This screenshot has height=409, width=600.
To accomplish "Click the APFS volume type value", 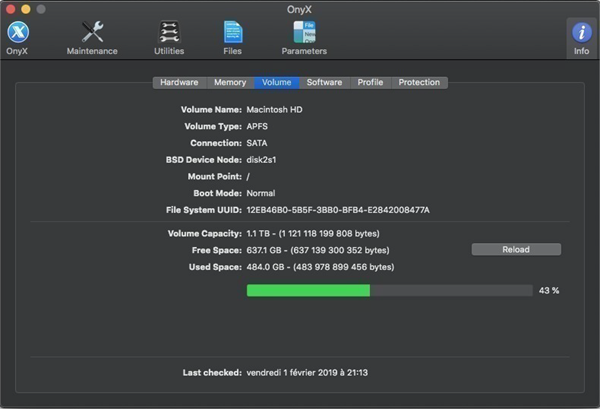I will tap(257, 127).
